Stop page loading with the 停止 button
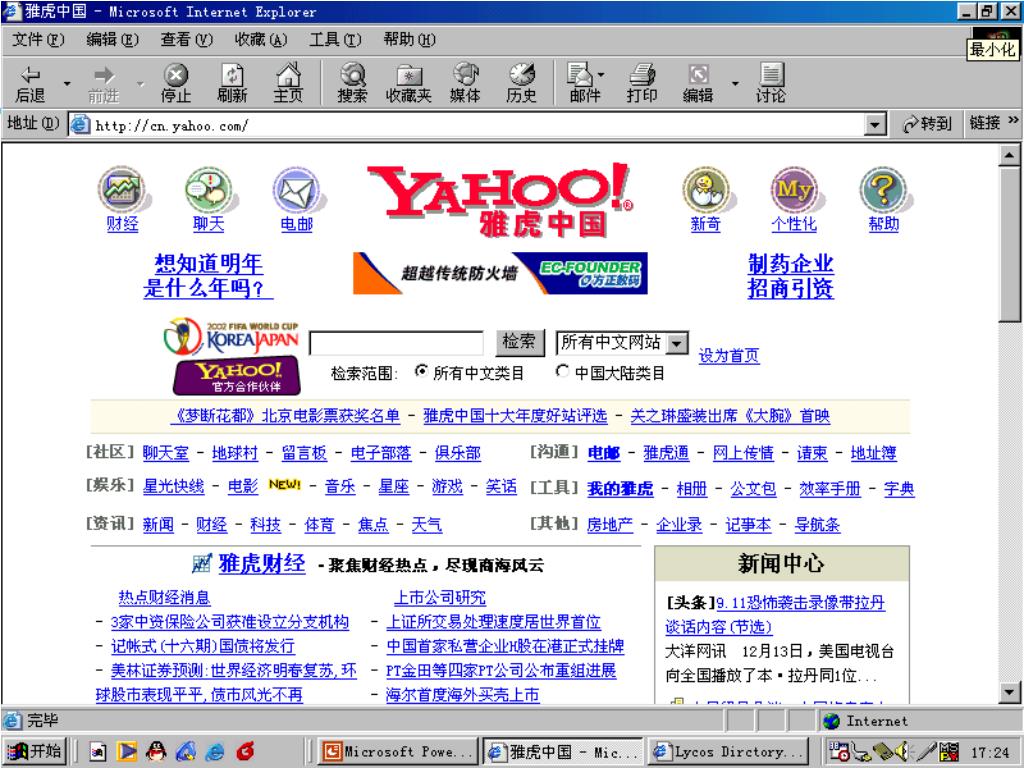The width and height of the screenshot is (1024, 768). [176, 83]
